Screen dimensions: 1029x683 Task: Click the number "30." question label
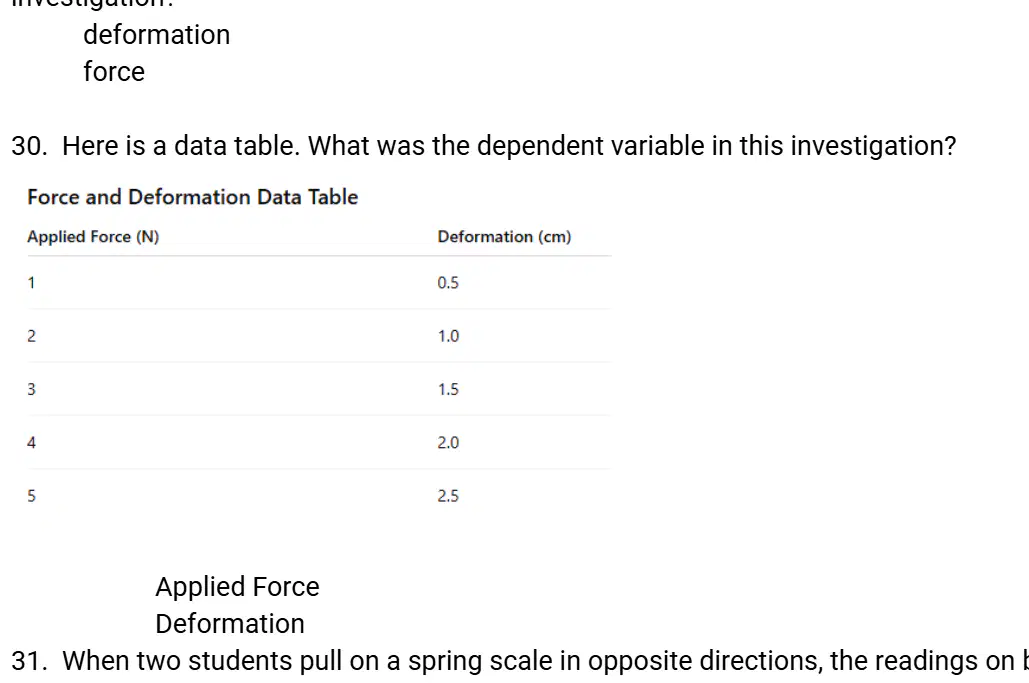pyautogui.click(x=30, y=146)
